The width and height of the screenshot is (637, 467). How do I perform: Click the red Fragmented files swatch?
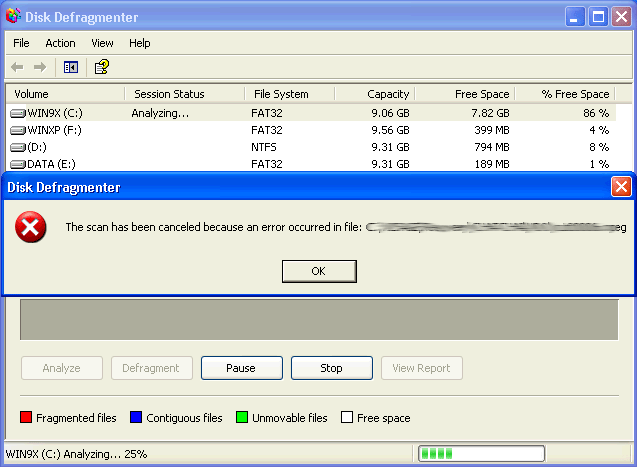pos(26,417)
